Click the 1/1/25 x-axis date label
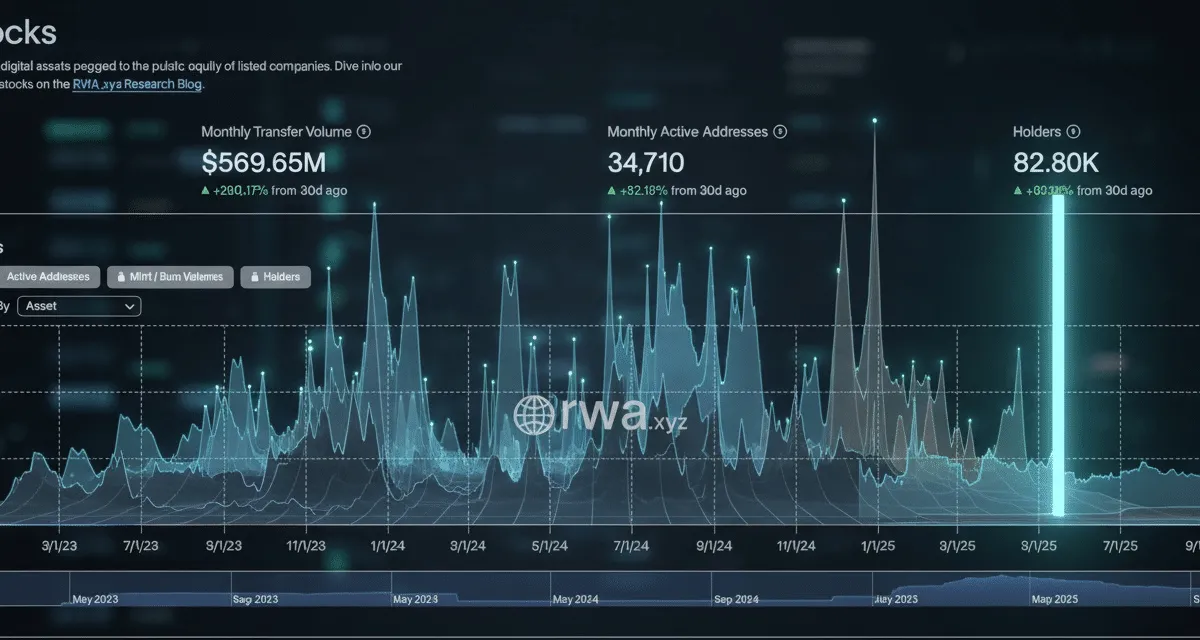The image size is (1200, 640). (x=877, y=546)
